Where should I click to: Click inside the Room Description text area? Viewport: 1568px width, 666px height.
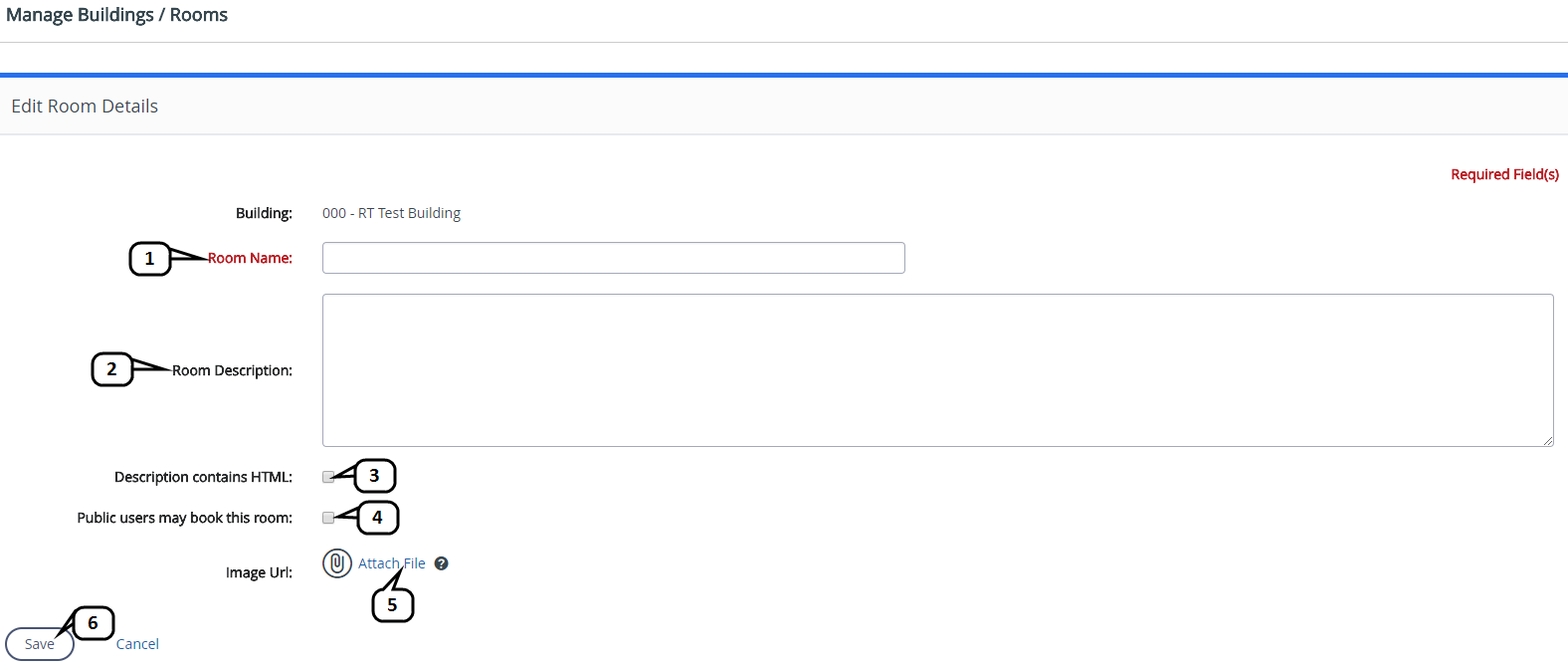point(937,369)
